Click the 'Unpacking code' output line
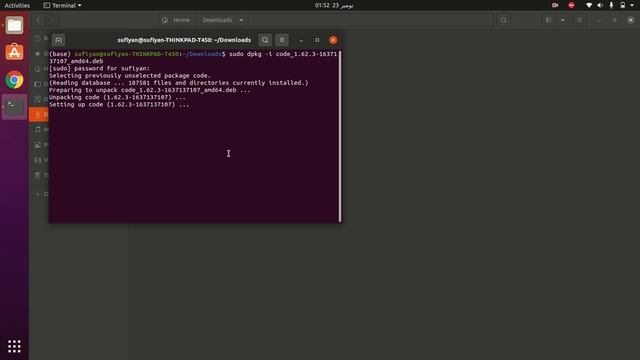Screen dimensions: 640x360 118,97
